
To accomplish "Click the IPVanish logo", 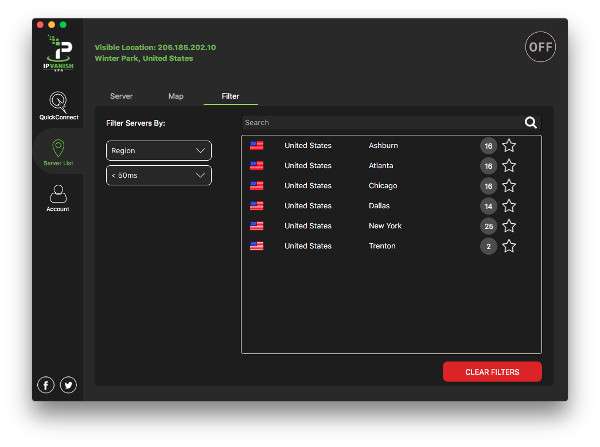I will 58,53.
